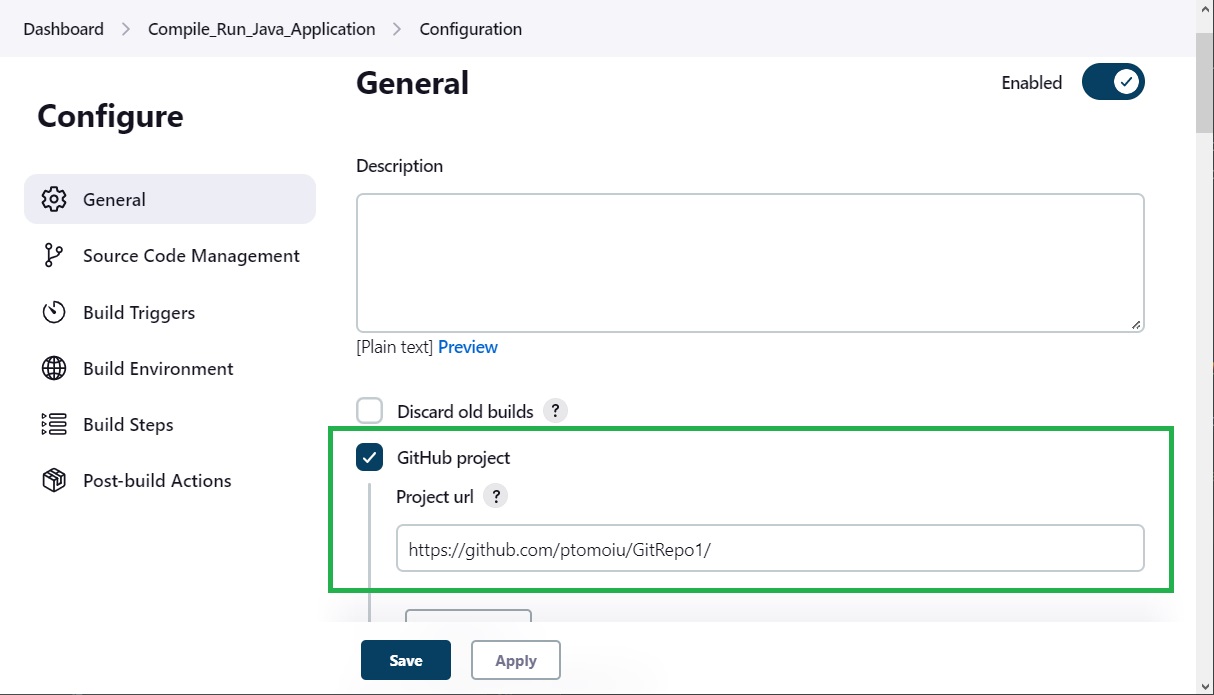Click the Build Triggers clock icon
The width and height of the screenshot is (1214, 695).
coord(54,312)
